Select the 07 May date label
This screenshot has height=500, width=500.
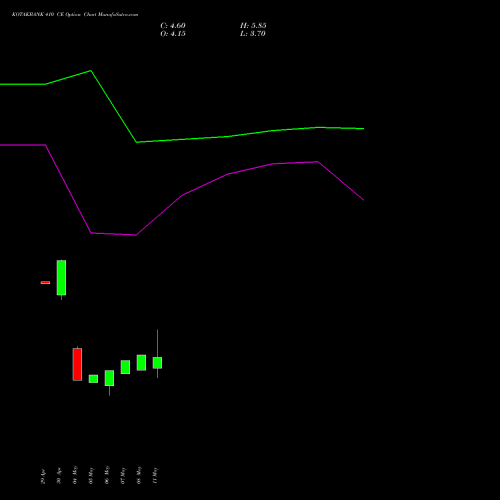[x=123, y=475]
